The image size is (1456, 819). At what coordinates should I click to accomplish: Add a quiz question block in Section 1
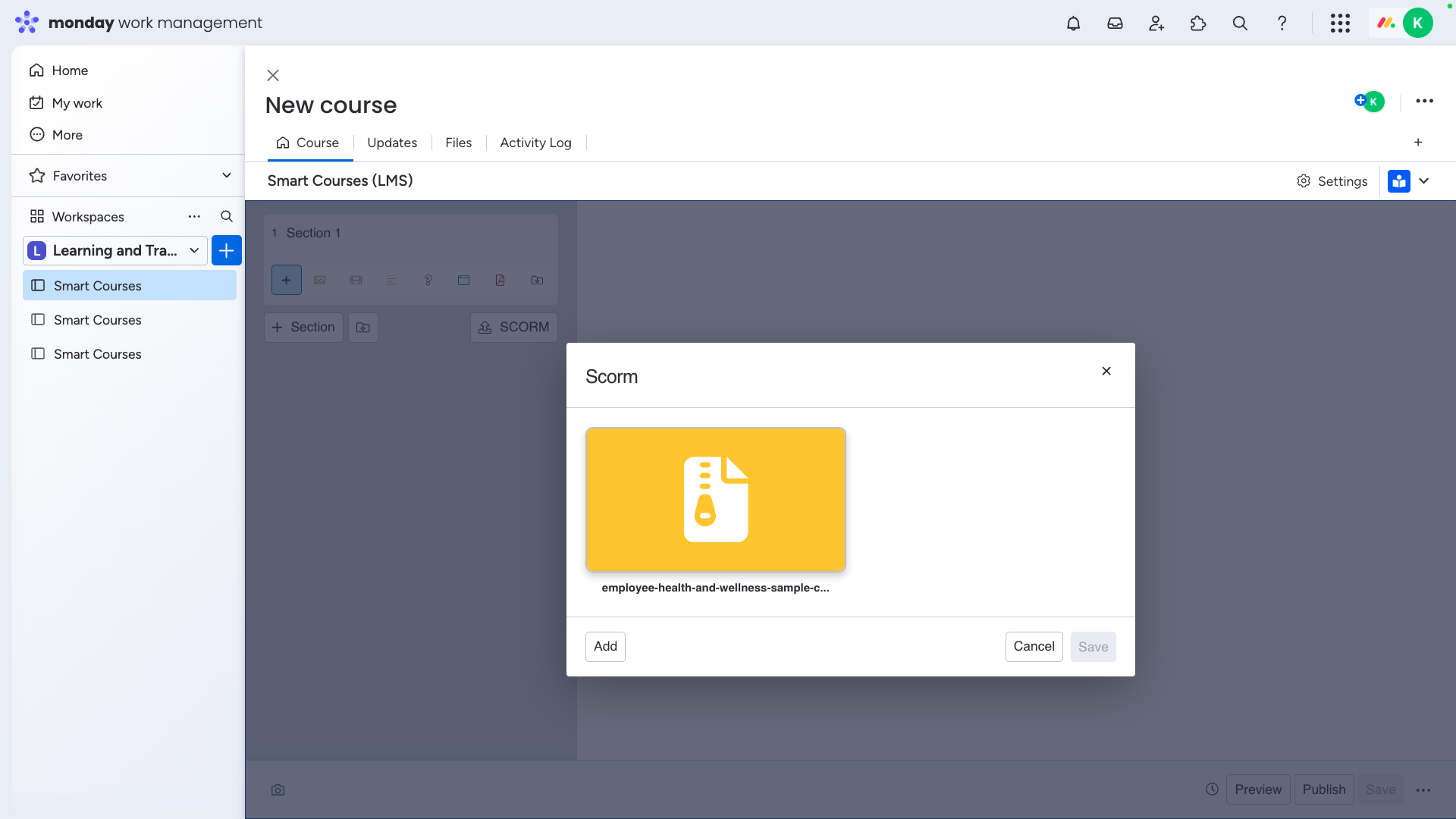[428, 280]
